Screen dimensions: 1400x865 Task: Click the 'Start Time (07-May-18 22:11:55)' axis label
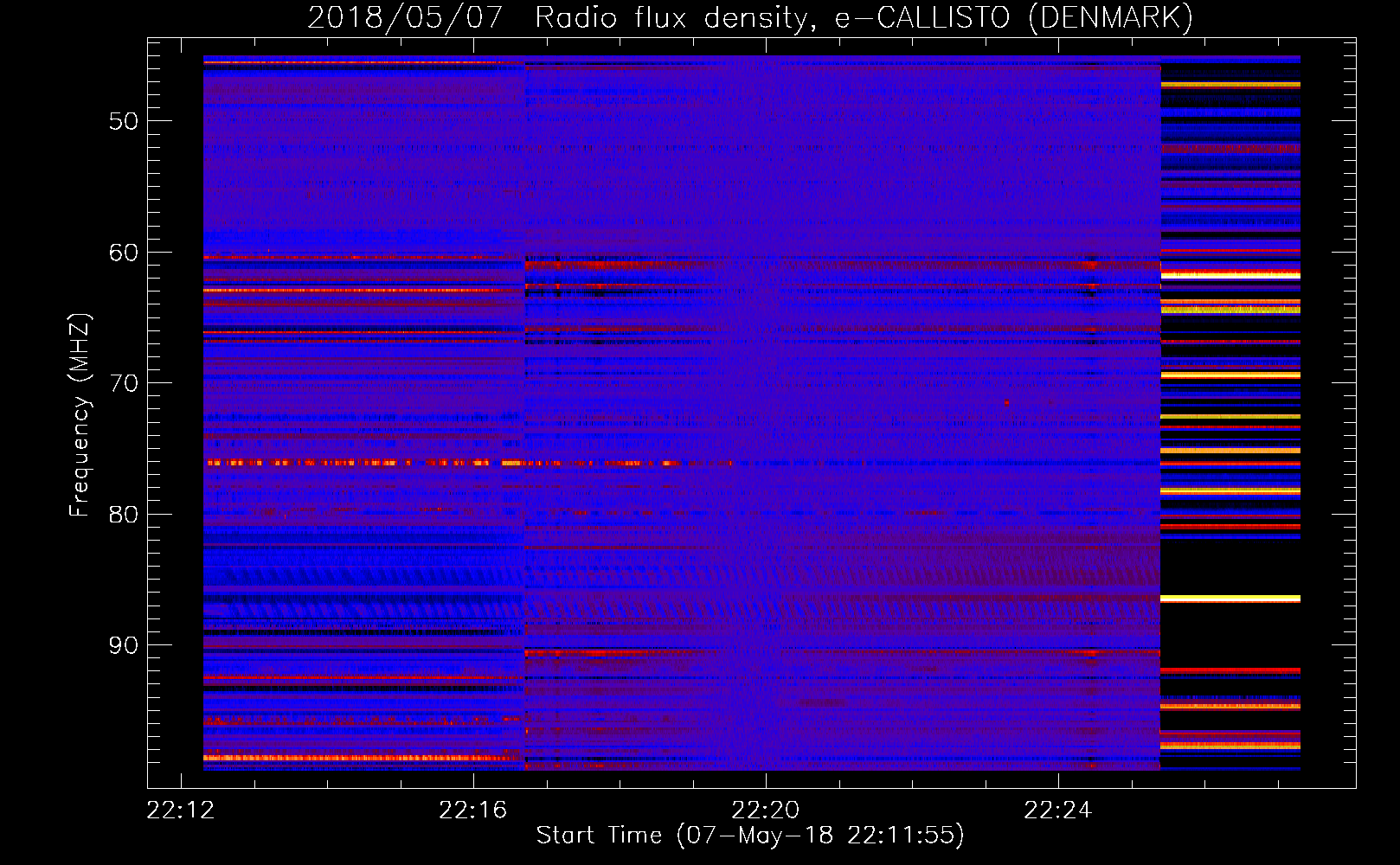[750, 835]
